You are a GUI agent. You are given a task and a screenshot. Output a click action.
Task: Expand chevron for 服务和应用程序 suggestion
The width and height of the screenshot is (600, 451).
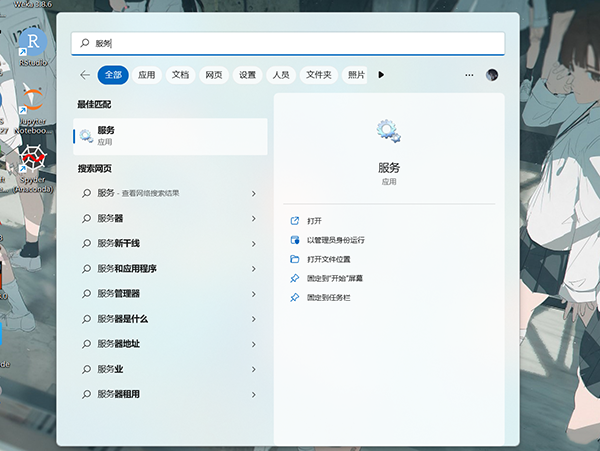click(253, 269)
